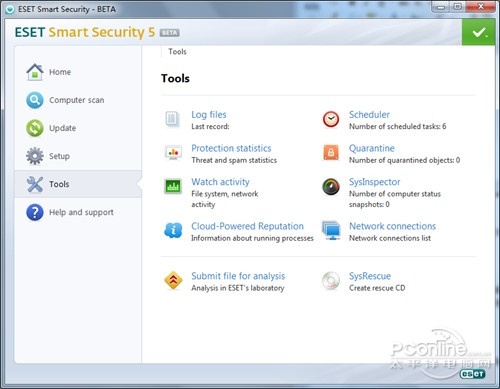Image resolution: width=500 pixels, height=389 pixels.
Task: Open the Log files link
Action: click(209, 115)
